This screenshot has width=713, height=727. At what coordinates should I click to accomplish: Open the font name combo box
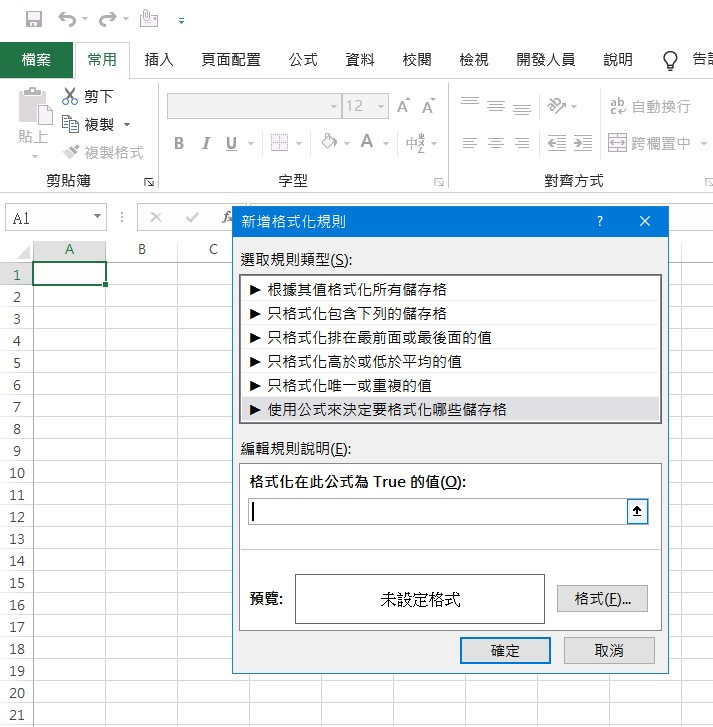tap(254, 106)
